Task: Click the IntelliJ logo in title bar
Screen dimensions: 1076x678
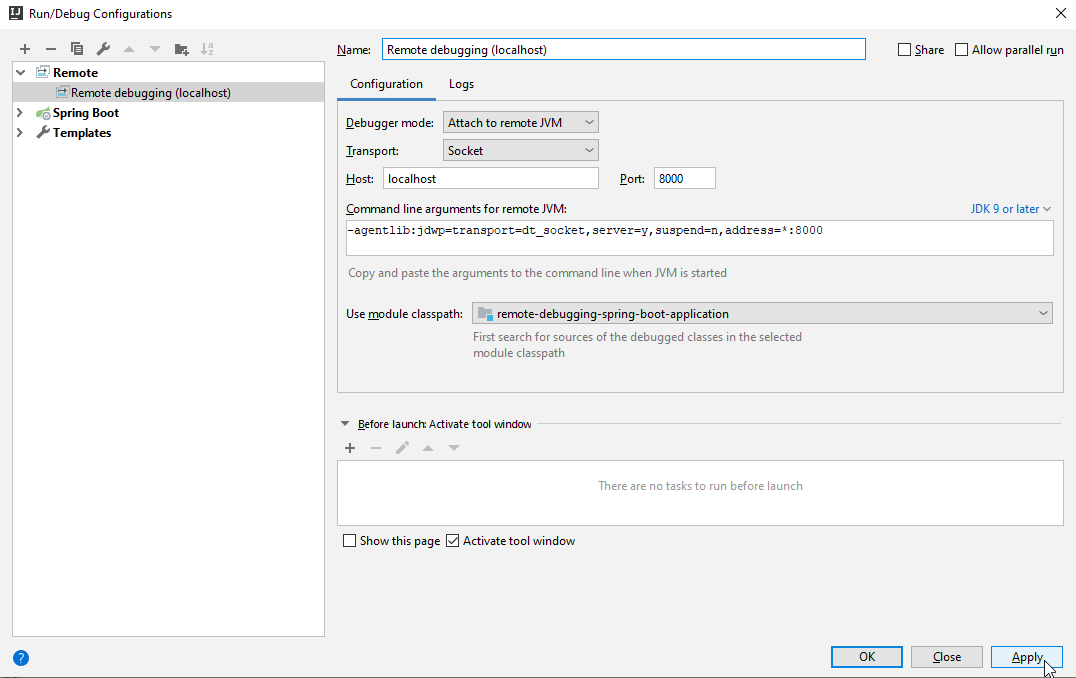Action: pos(15,13)
